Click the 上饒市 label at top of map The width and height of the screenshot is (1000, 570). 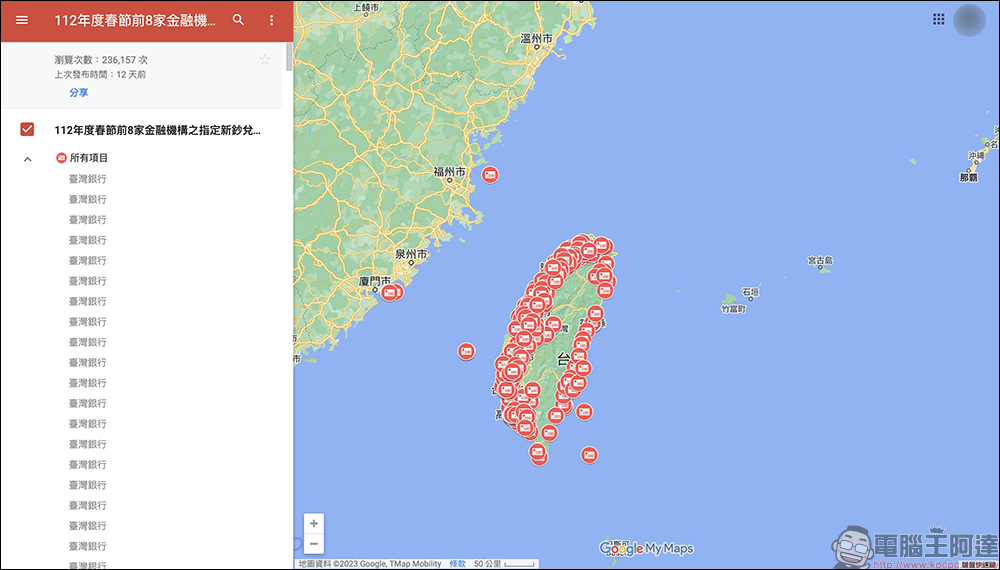tap(366, 8)
